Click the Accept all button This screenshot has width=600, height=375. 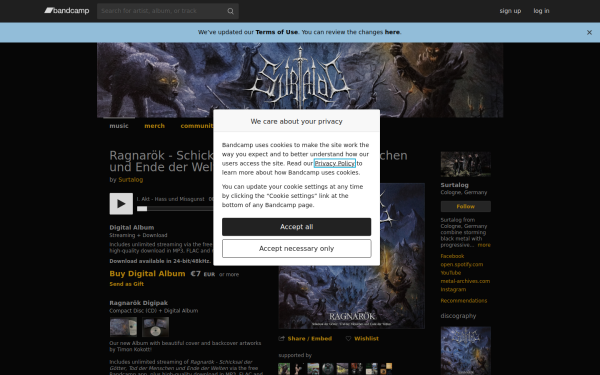pos(297,227)
